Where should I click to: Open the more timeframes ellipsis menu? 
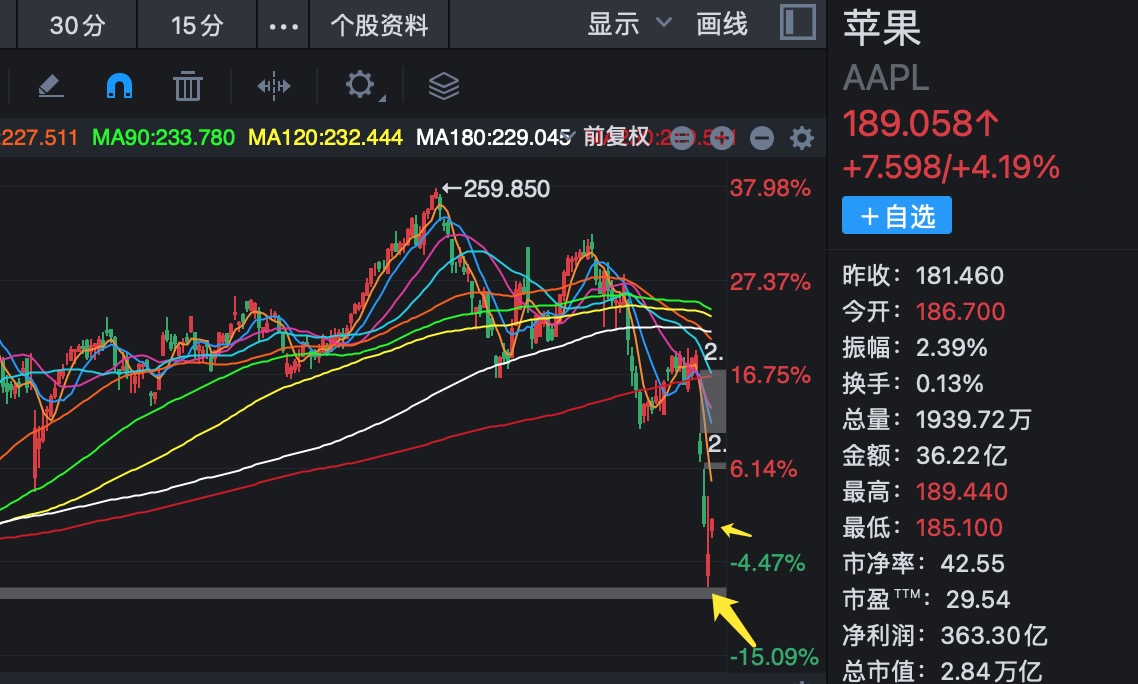283,26
